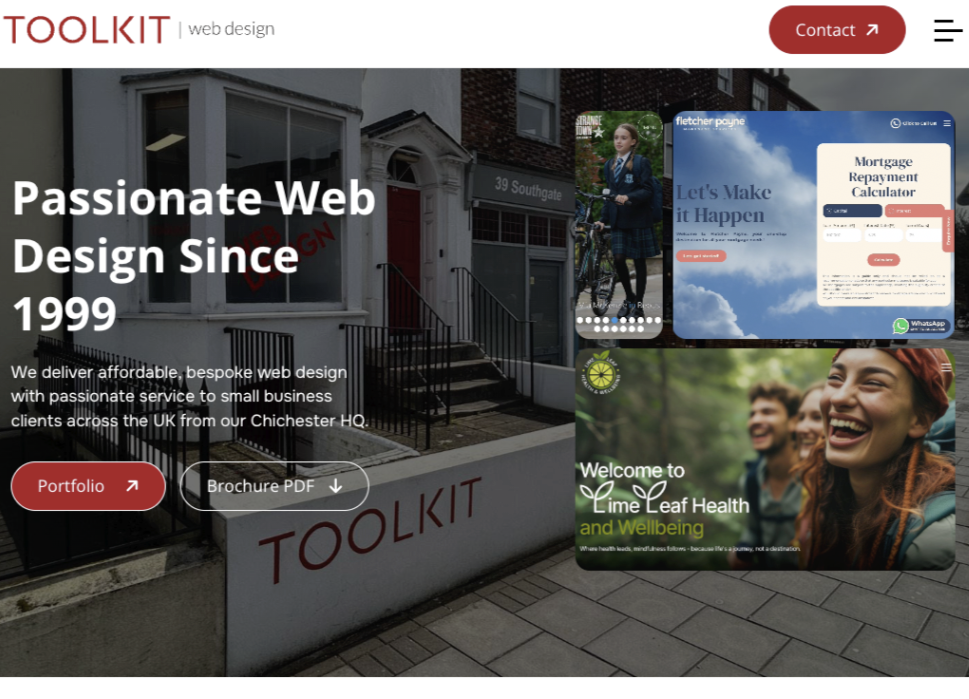
Task: Open the Contact page button
Action: (837, 30)
